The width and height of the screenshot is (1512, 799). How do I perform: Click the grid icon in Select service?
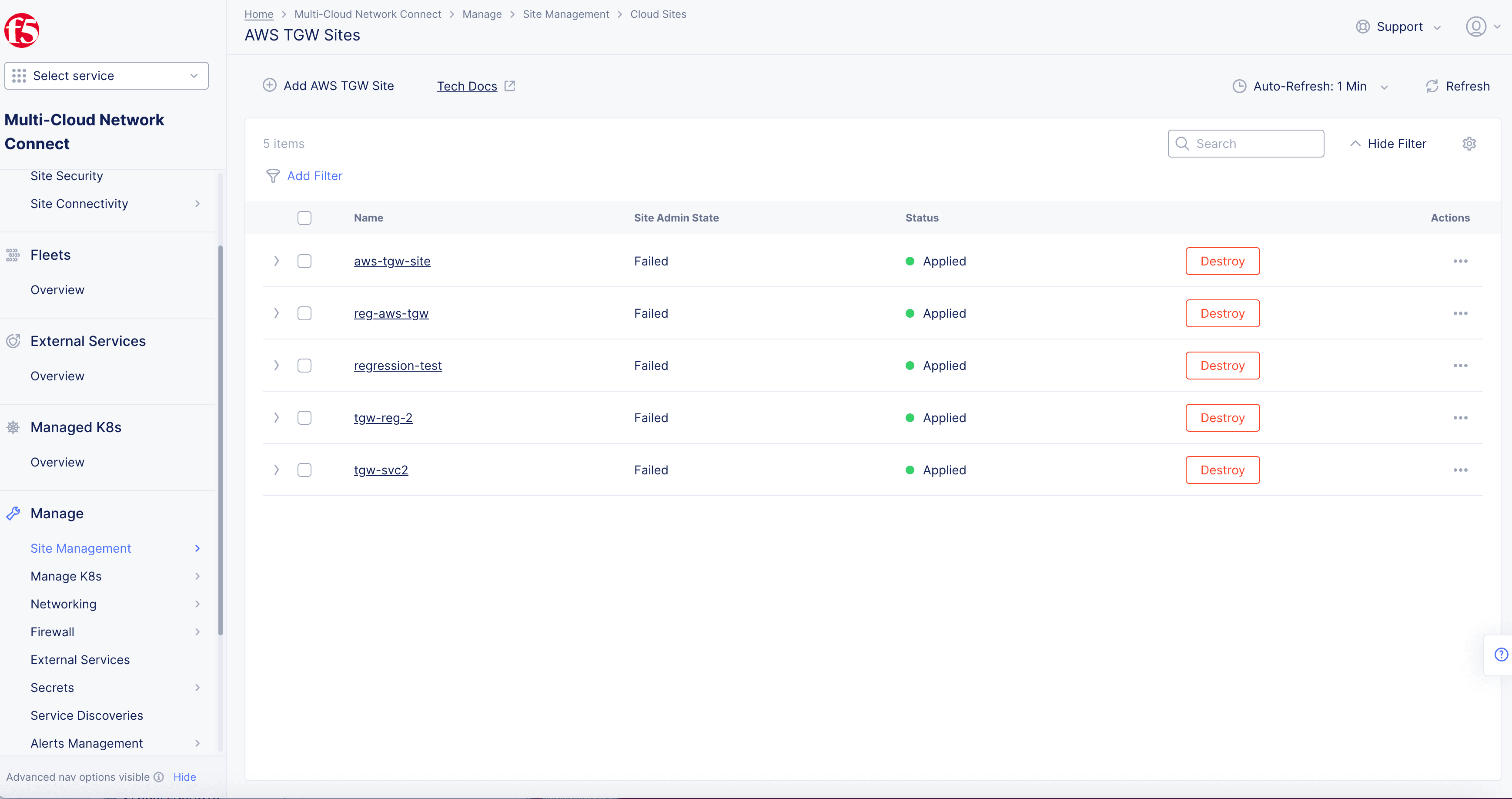coord(19,76)
